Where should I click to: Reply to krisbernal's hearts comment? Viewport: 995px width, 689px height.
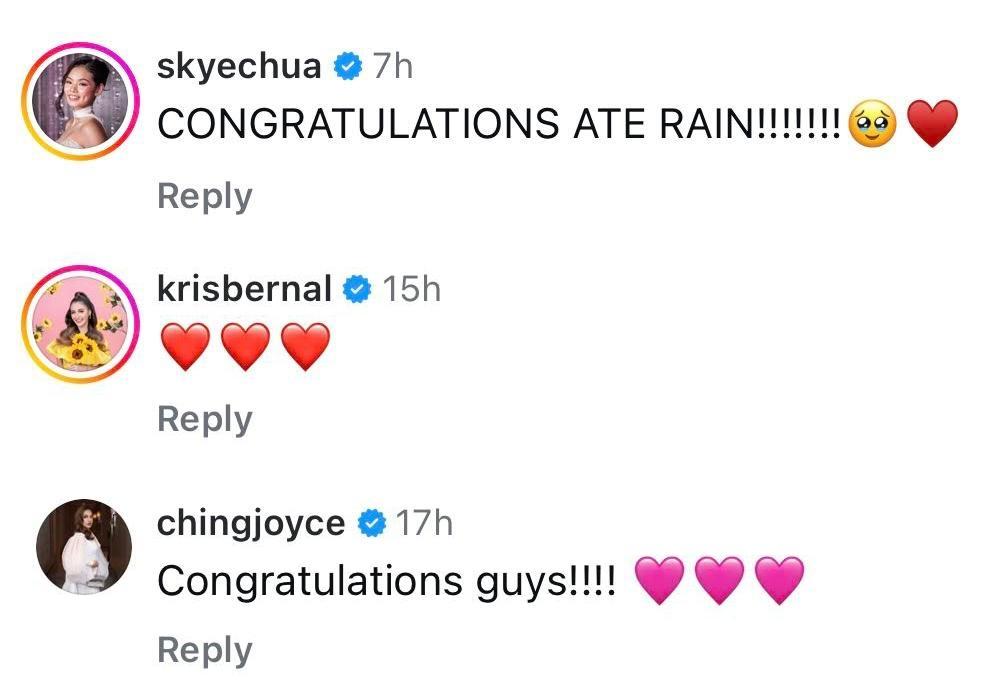click(204, 419)
